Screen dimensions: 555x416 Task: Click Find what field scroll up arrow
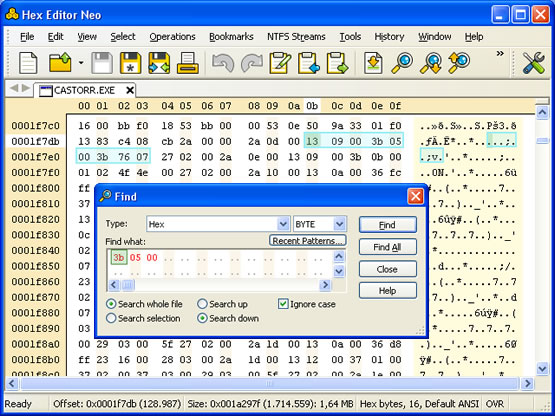click(339, 256)
